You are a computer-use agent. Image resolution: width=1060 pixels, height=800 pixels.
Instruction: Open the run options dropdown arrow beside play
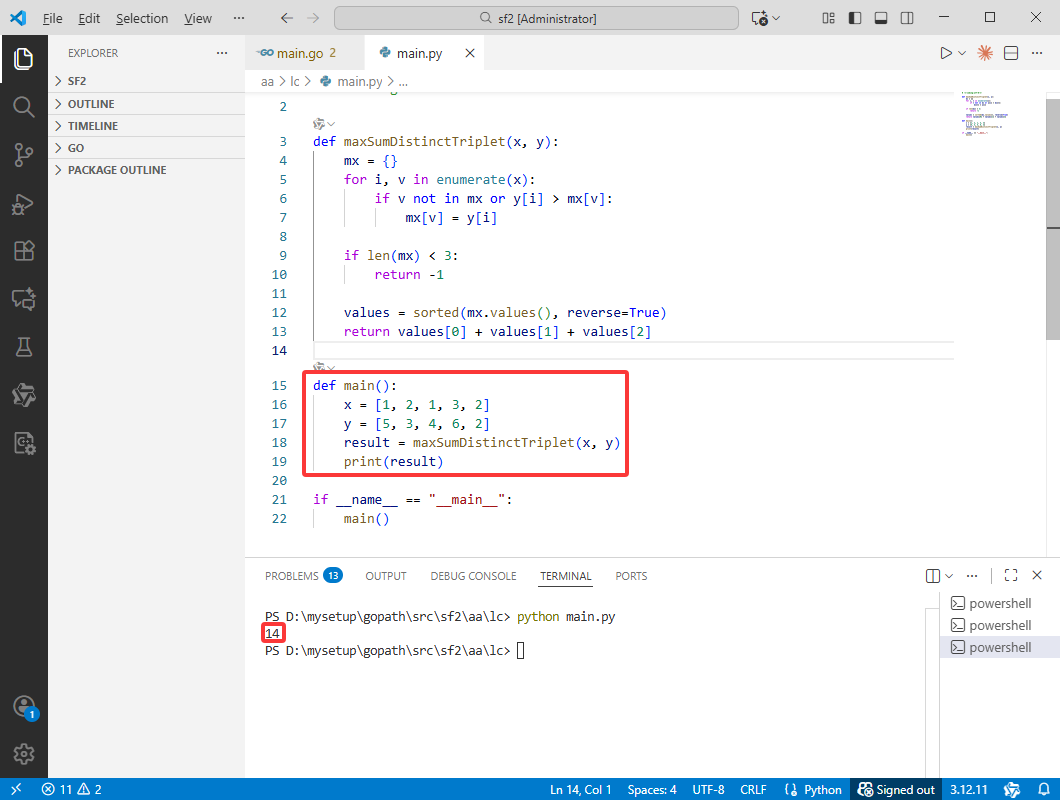click(962, 53)
